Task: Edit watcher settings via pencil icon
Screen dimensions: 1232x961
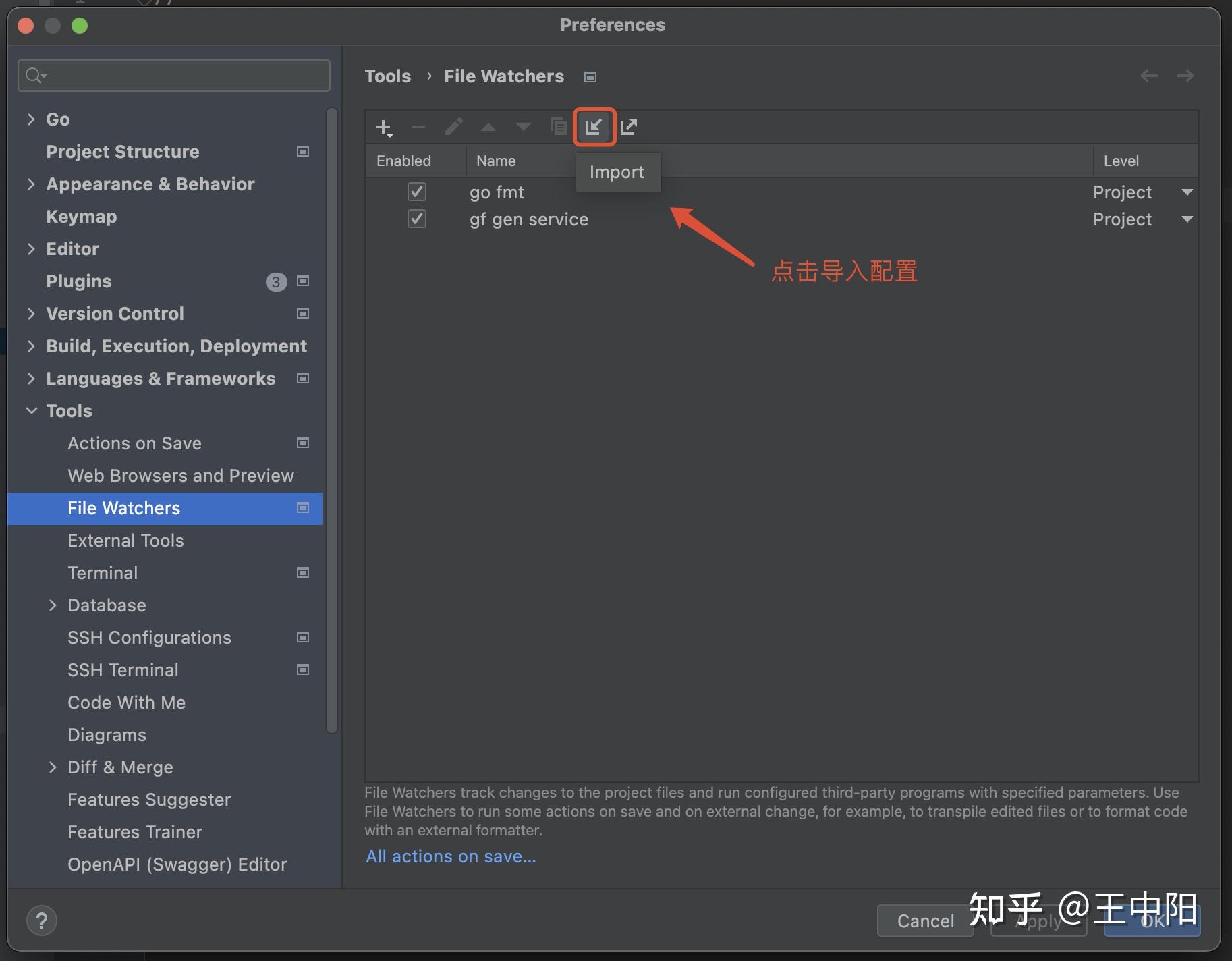Action: click(x=453, y=127)
